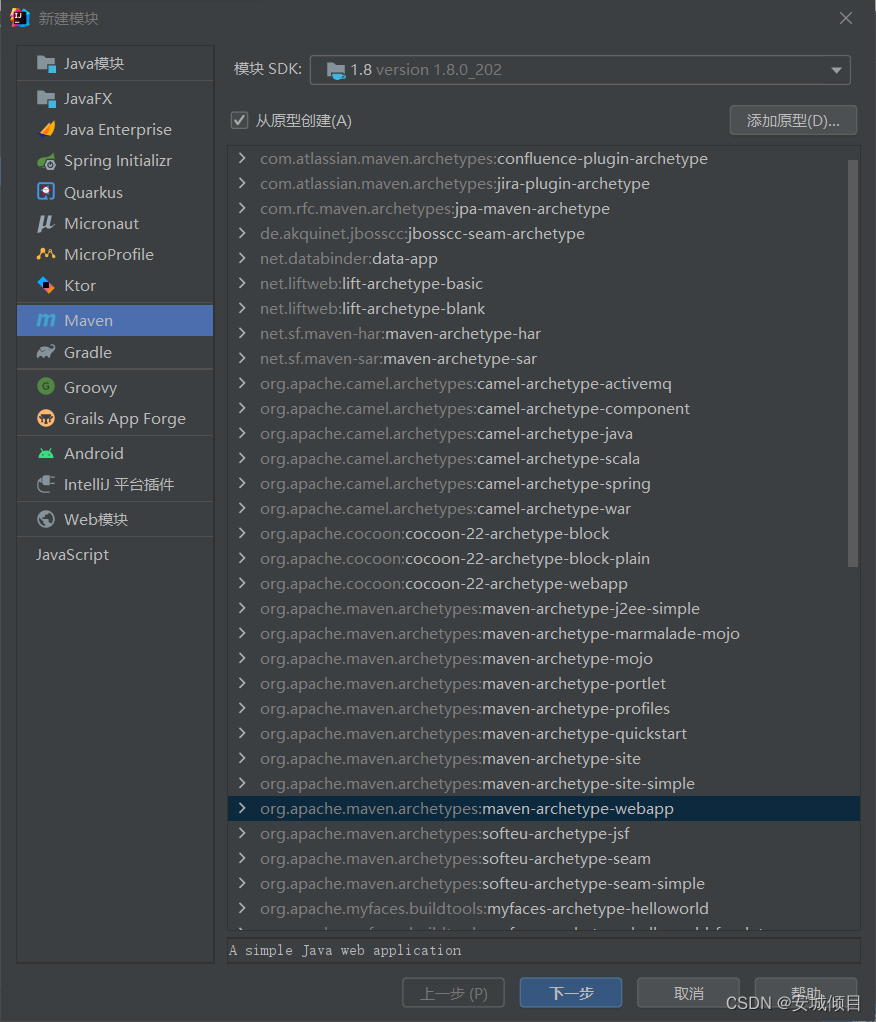The image size is (876, 1022).
Task: Click the Micronaut mu icon
Action: [x=46, y=224]
